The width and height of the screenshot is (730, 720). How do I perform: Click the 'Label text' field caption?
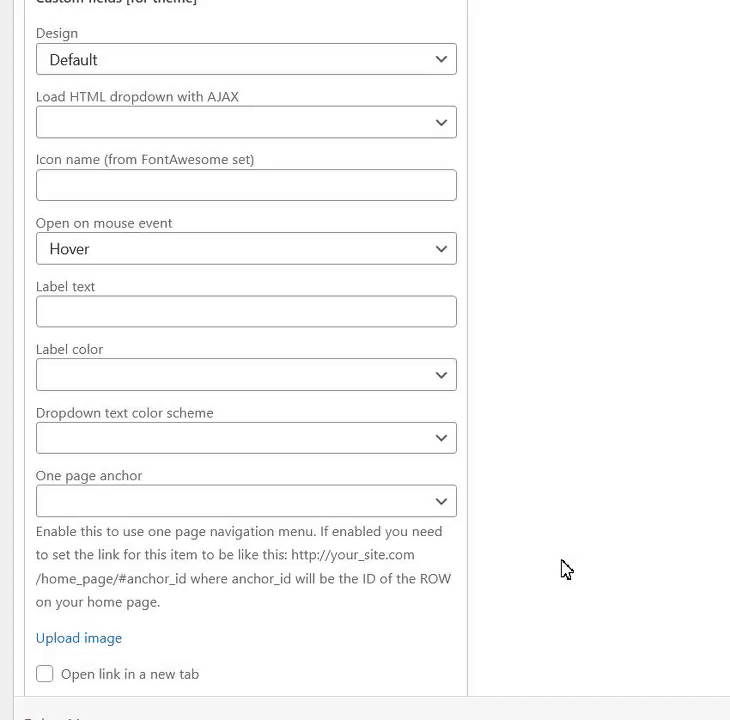point(66,286)
